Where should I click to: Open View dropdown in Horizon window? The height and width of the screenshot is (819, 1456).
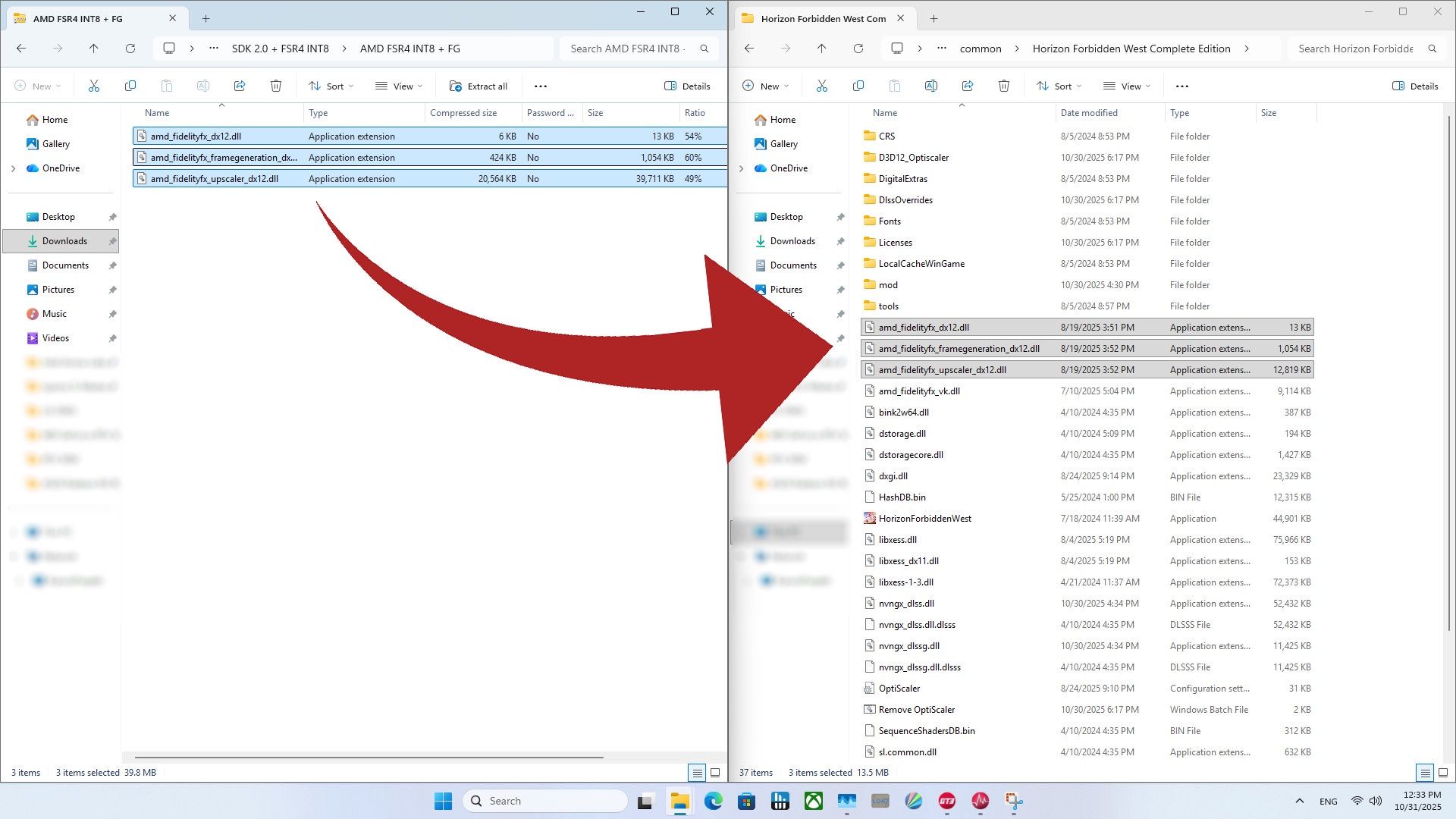(1127, 86)
